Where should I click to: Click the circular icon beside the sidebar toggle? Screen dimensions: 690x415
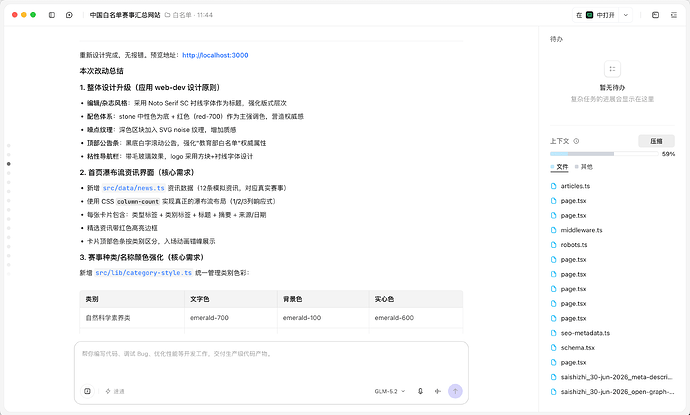pos(69,15)
